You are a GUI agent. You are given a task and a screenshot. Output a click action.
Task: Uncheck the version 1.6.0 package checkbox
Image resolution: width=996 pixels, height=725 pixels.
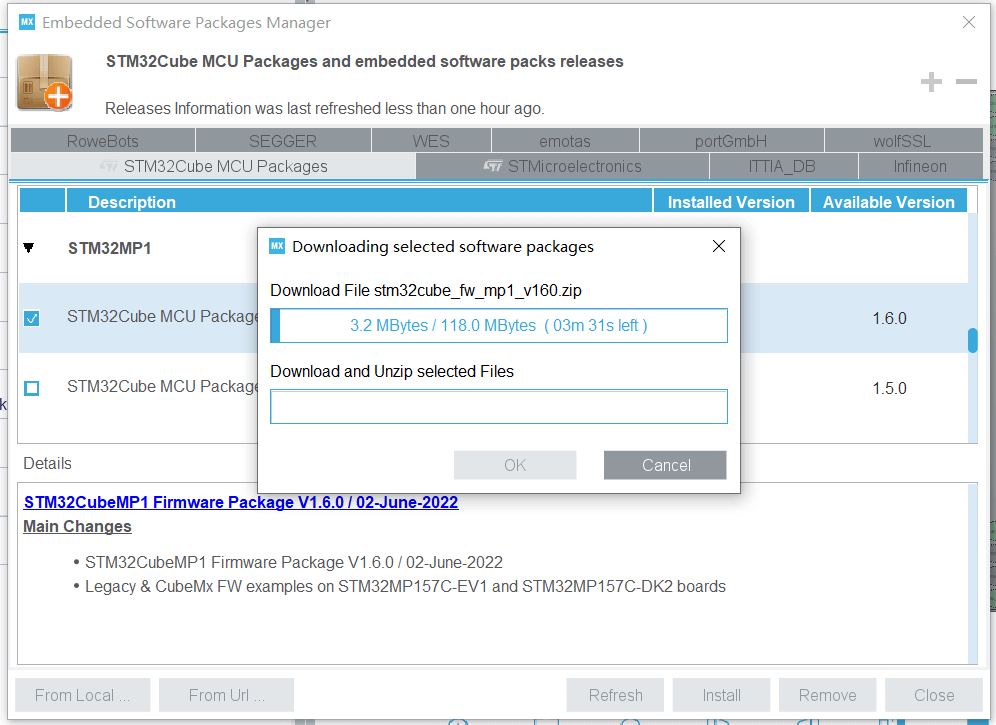pos(31,318)
